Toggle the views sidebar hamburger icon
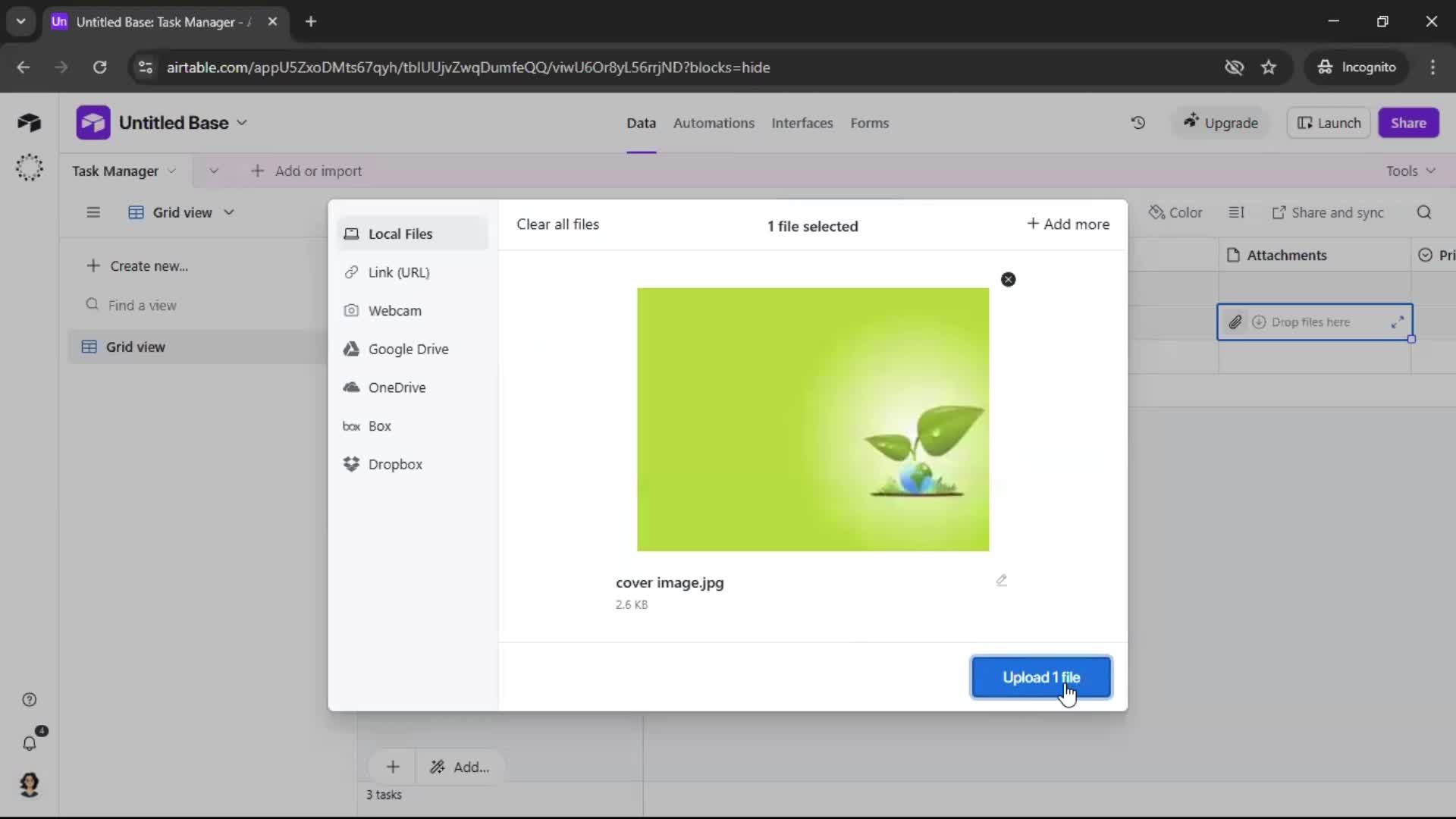This screenshot has width=1456, height=819. [x=93, y=212]
